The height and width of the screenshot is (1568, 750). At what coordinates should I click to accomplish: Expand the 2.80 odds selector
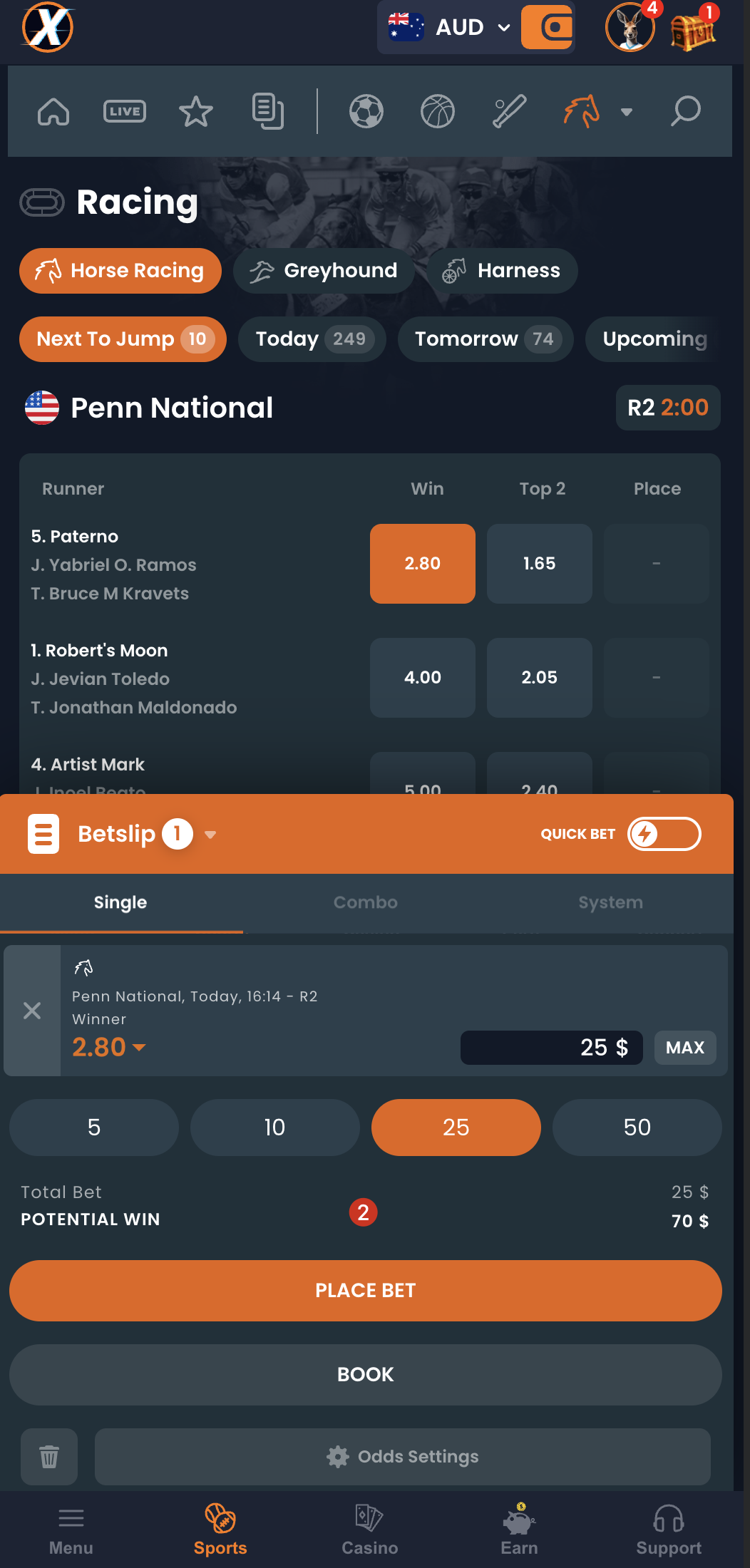pos(107,1047)
